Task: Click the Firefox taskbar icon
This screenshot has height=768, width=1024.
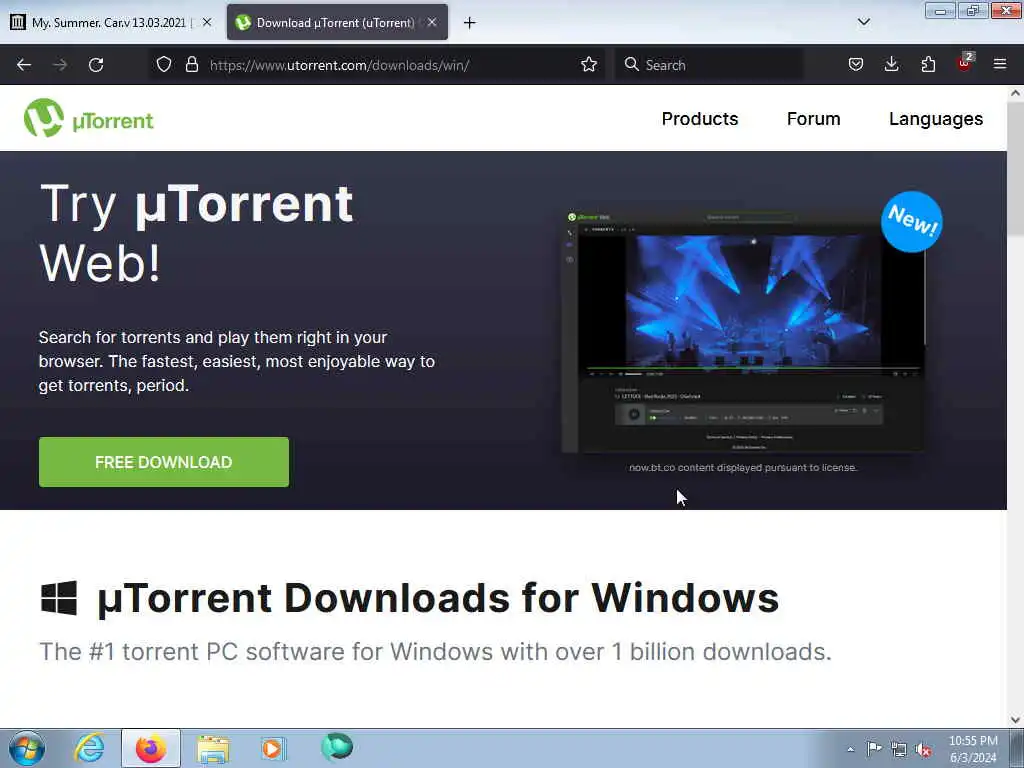Action: click(151, 748)
